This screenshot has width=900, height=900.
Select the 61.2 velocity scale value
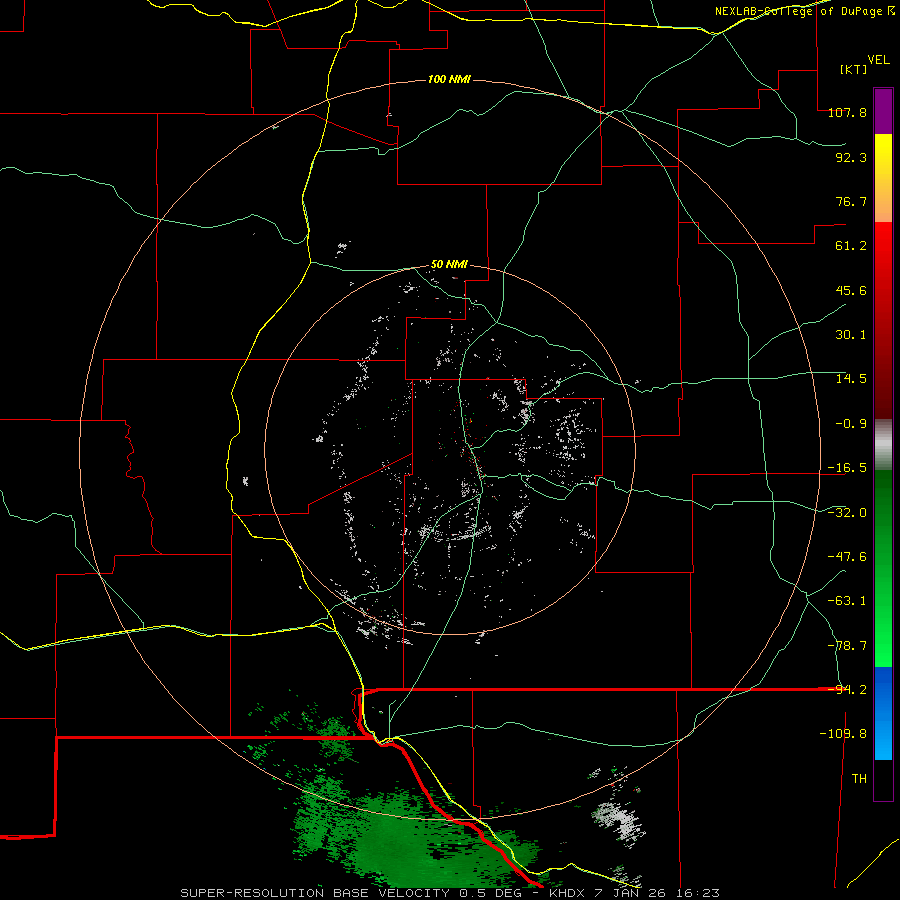pyautogui.click(x=851, y=246)
